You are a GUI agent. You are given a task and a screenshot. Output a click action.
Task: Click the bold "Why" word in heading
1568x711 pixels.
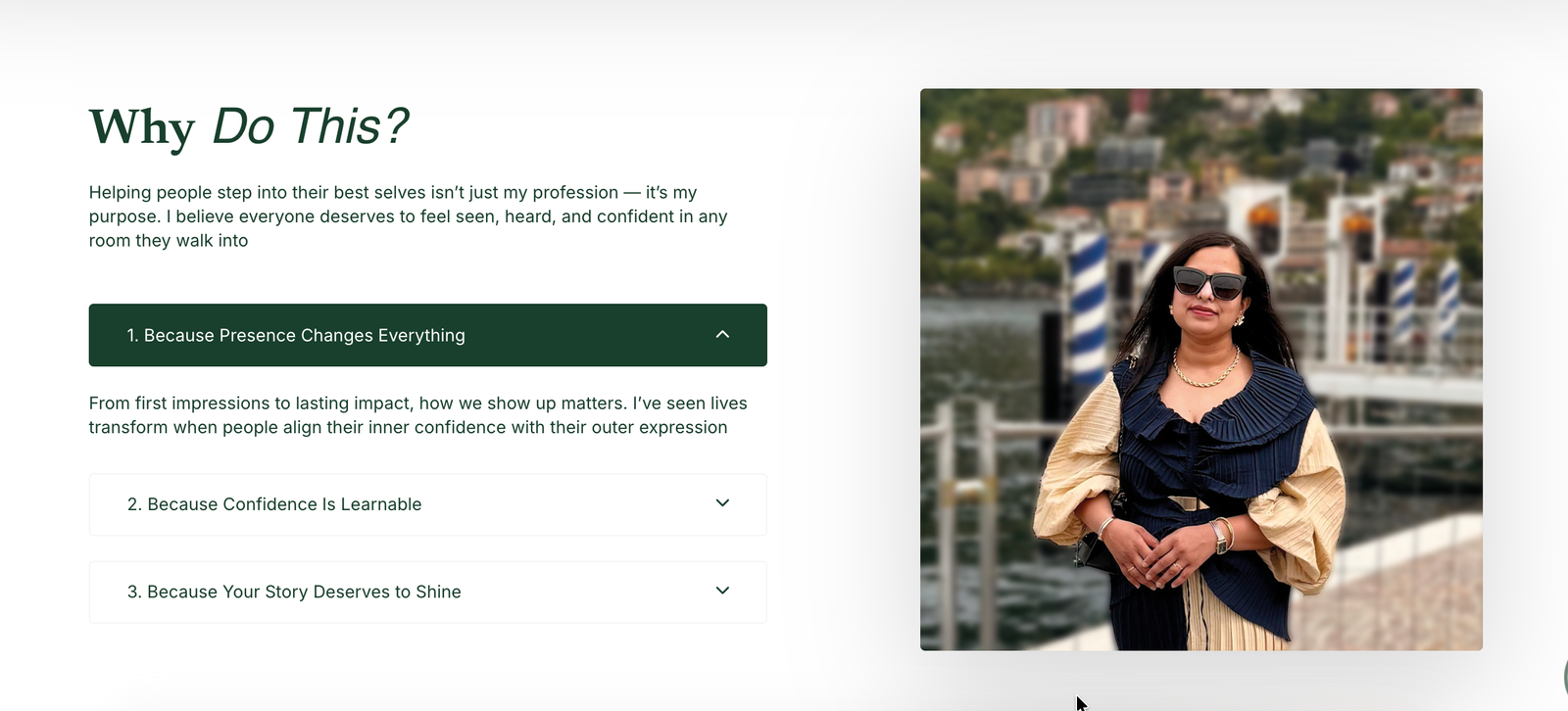[x=142, y=127]
